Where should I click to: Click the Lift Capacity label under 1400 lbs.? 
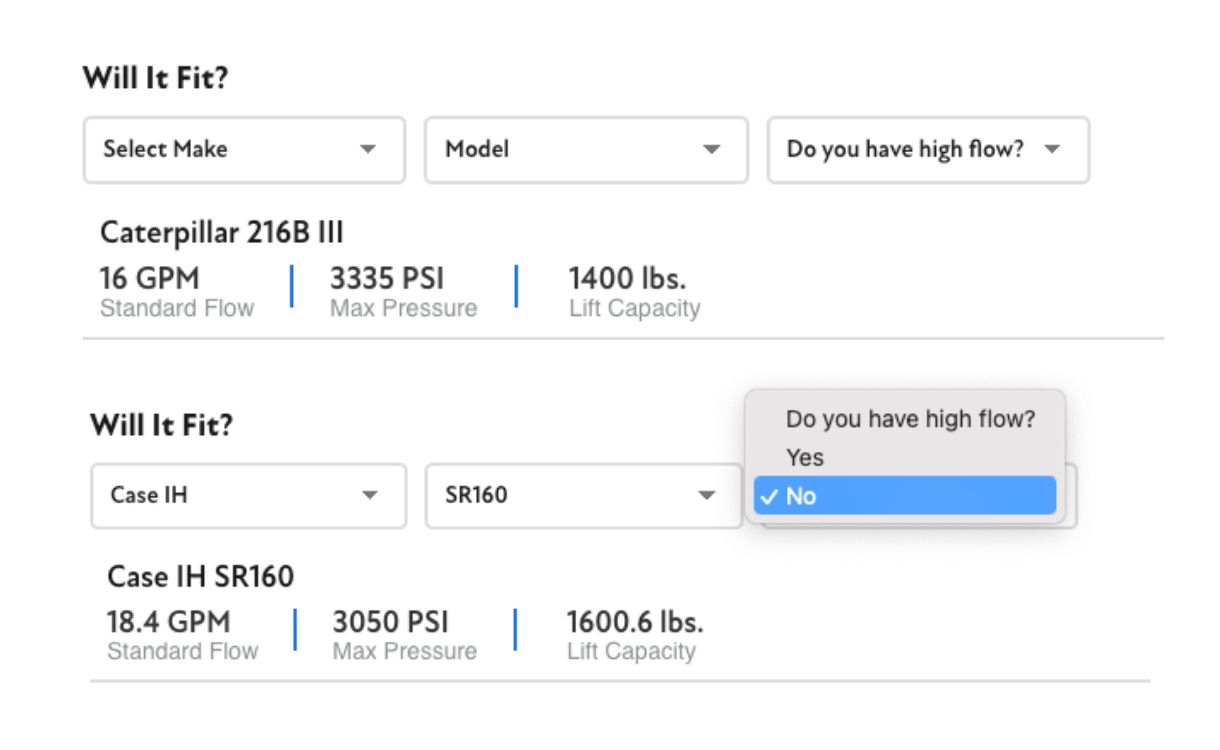tap(634, 308)
